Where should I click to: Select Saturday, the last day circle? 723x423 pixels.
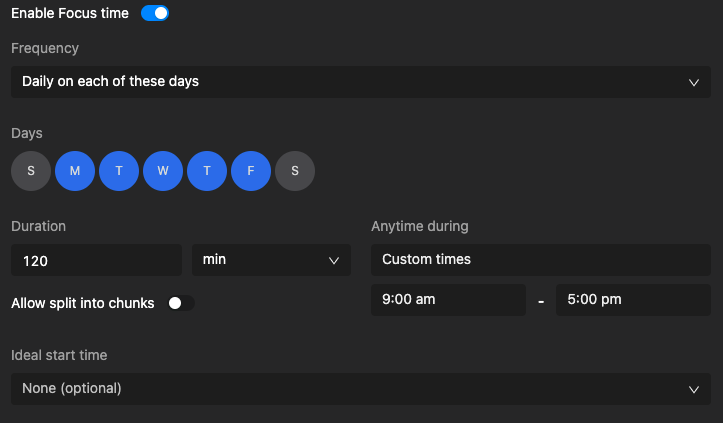(295, 171)
